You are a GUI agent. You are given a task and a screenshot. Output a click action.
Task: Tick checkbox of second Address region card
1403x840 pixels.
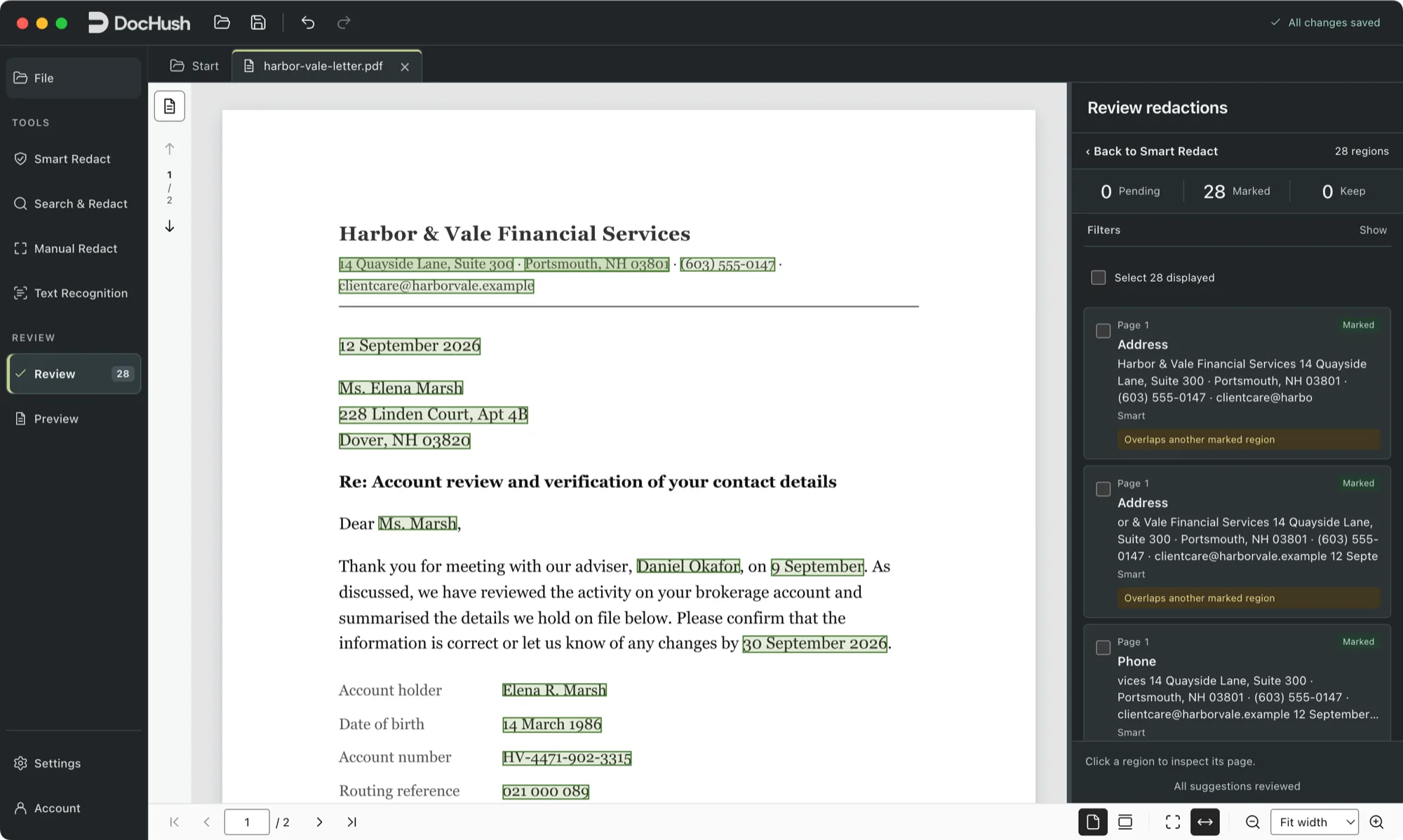pos(1103,489)
